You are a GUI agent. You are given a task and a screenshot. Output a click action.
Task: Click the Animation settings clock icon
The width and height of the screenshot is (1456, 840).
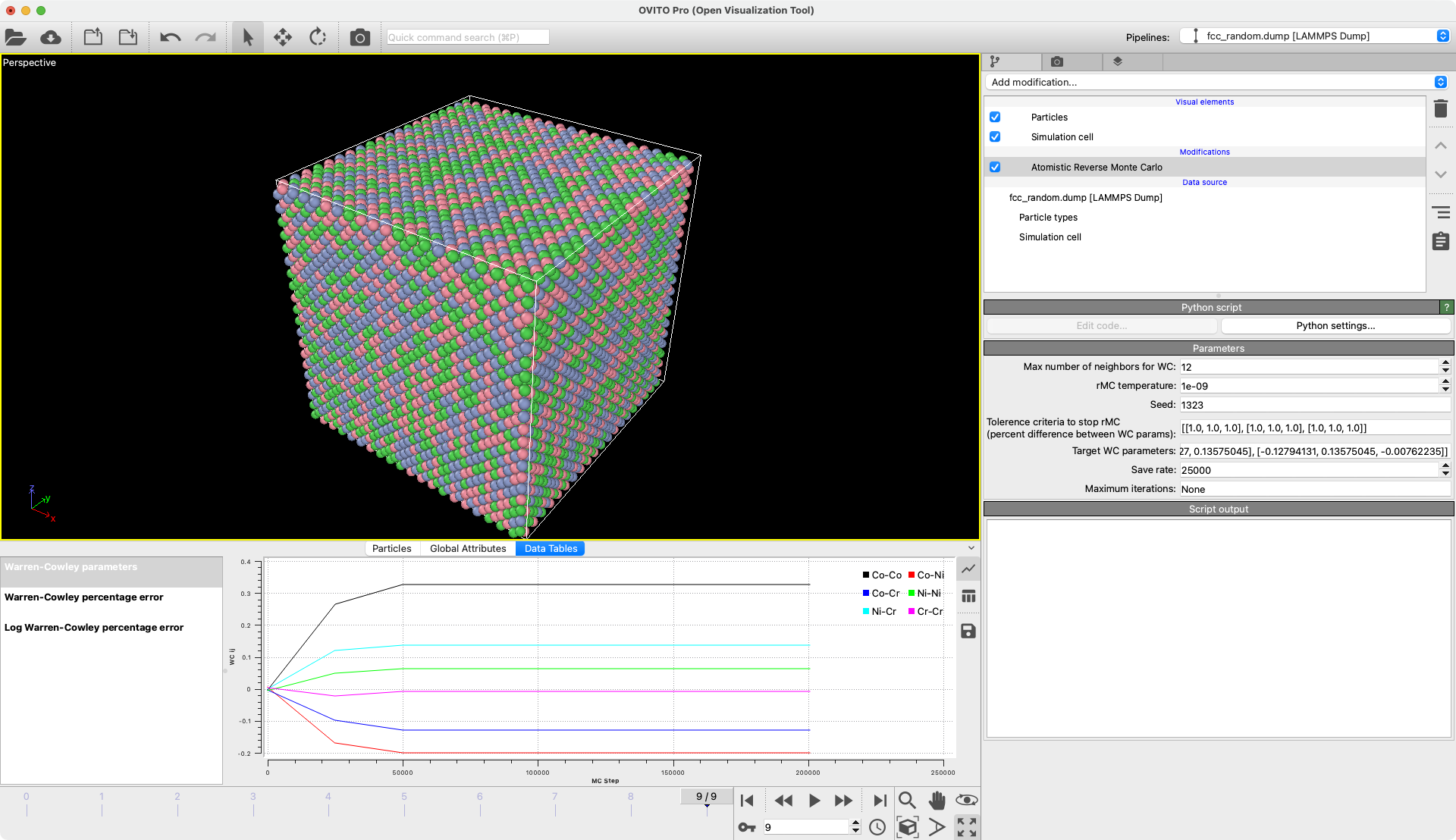pos(877,827)
